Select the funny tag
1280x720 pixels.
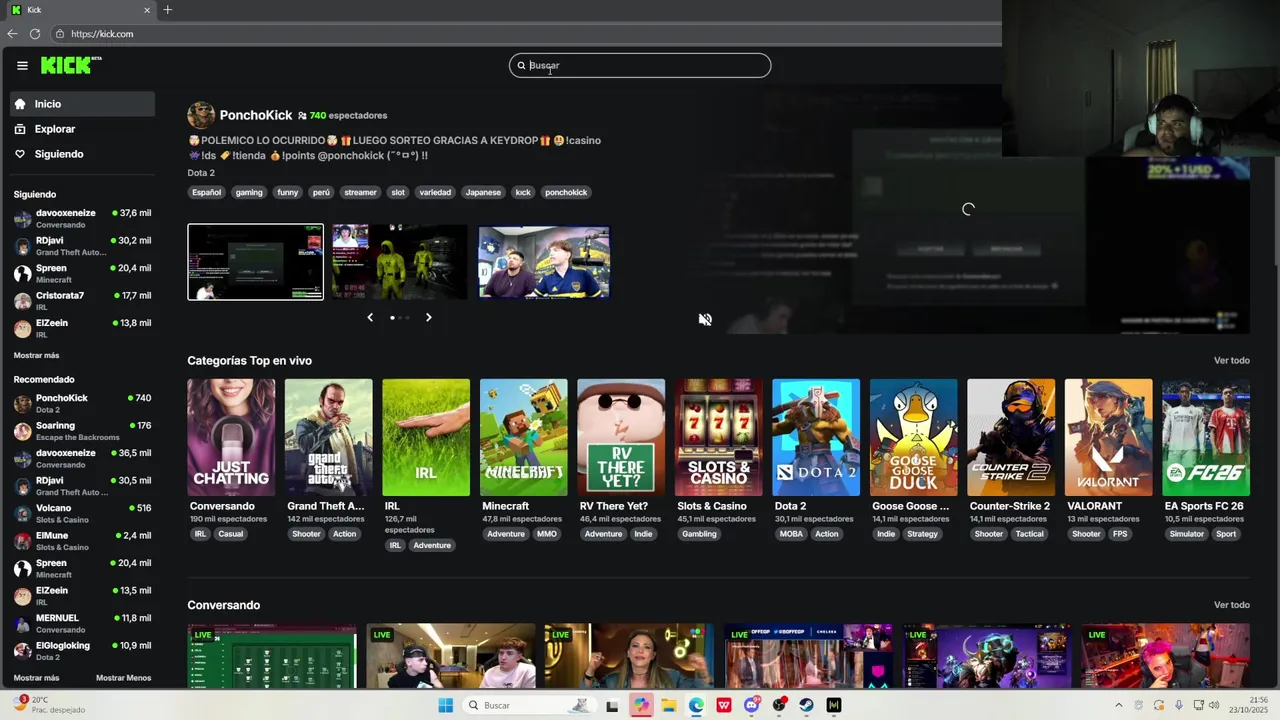[288, 192]
